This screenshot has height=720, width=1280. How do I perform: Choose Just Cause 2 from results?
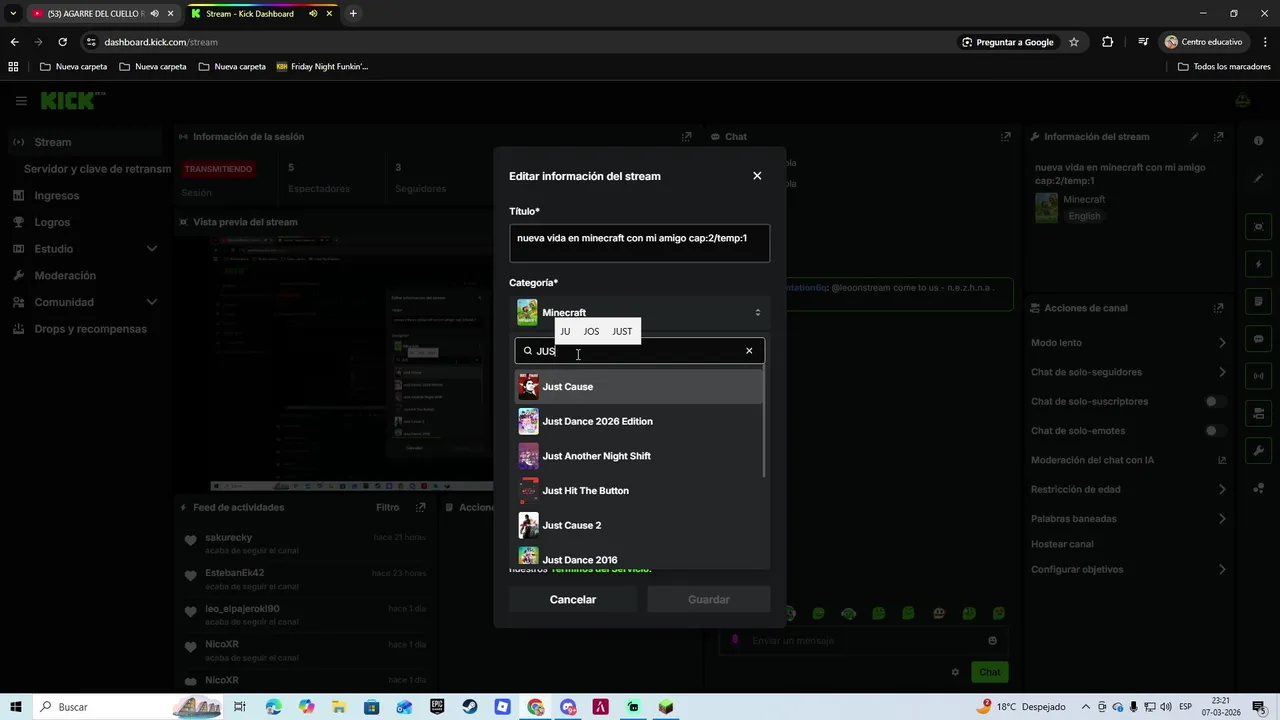pyautogui.click(x=639, y=525)
